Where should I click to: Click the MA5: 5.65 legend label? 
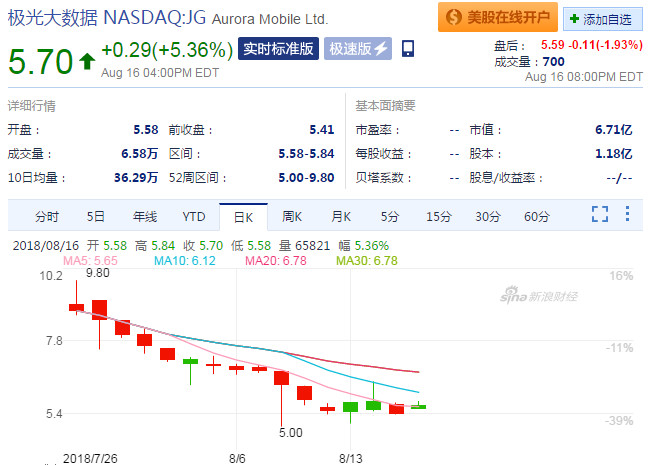pyautogui.click(x=90, y=261)
